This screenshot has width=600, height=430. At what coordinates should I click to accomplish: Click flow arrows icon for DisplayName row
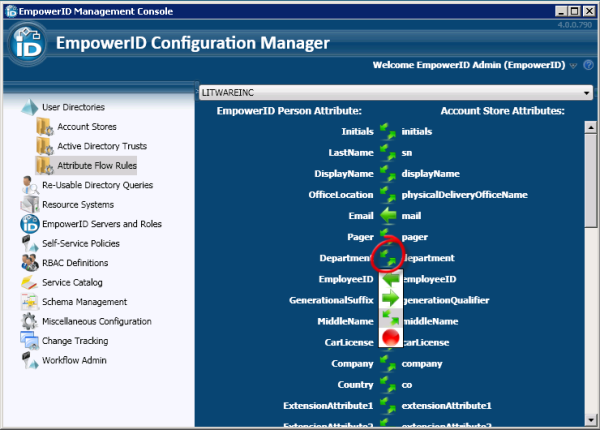pos(388,173)
